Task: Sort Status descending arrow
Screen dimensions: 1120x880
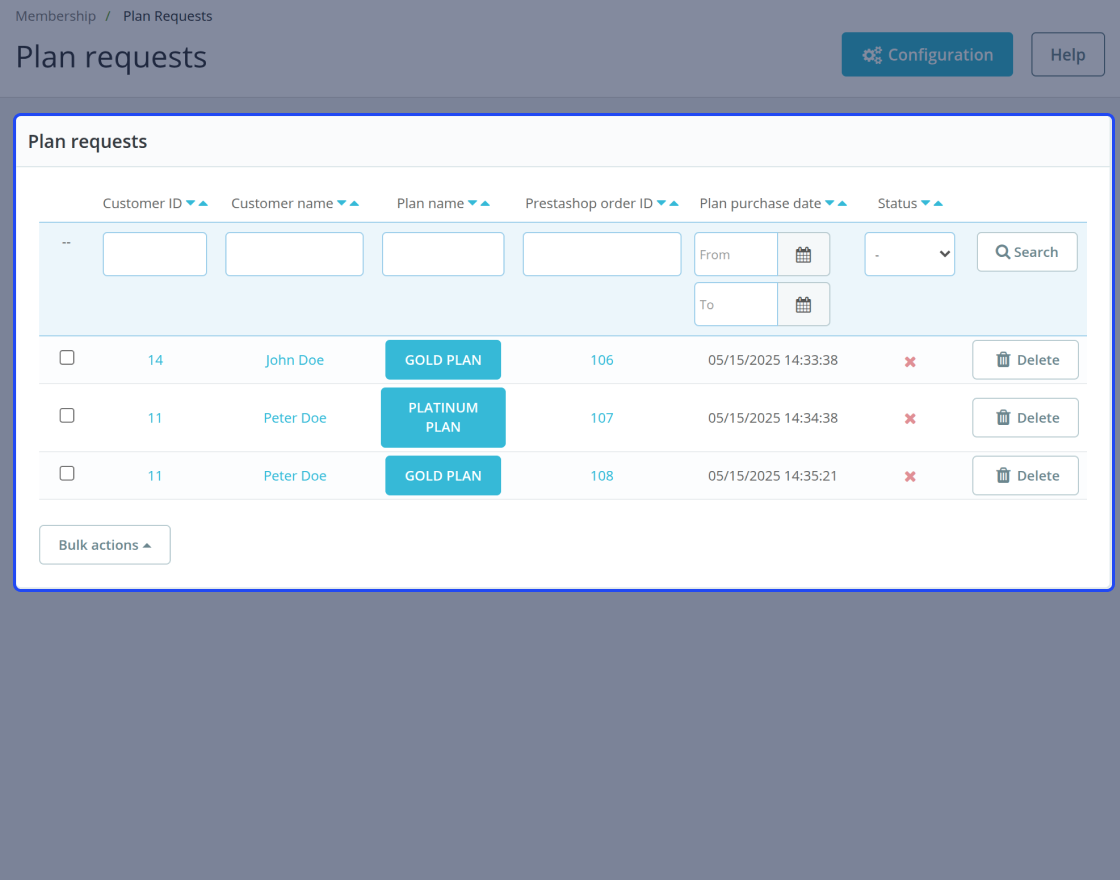Action: [926, 204]
